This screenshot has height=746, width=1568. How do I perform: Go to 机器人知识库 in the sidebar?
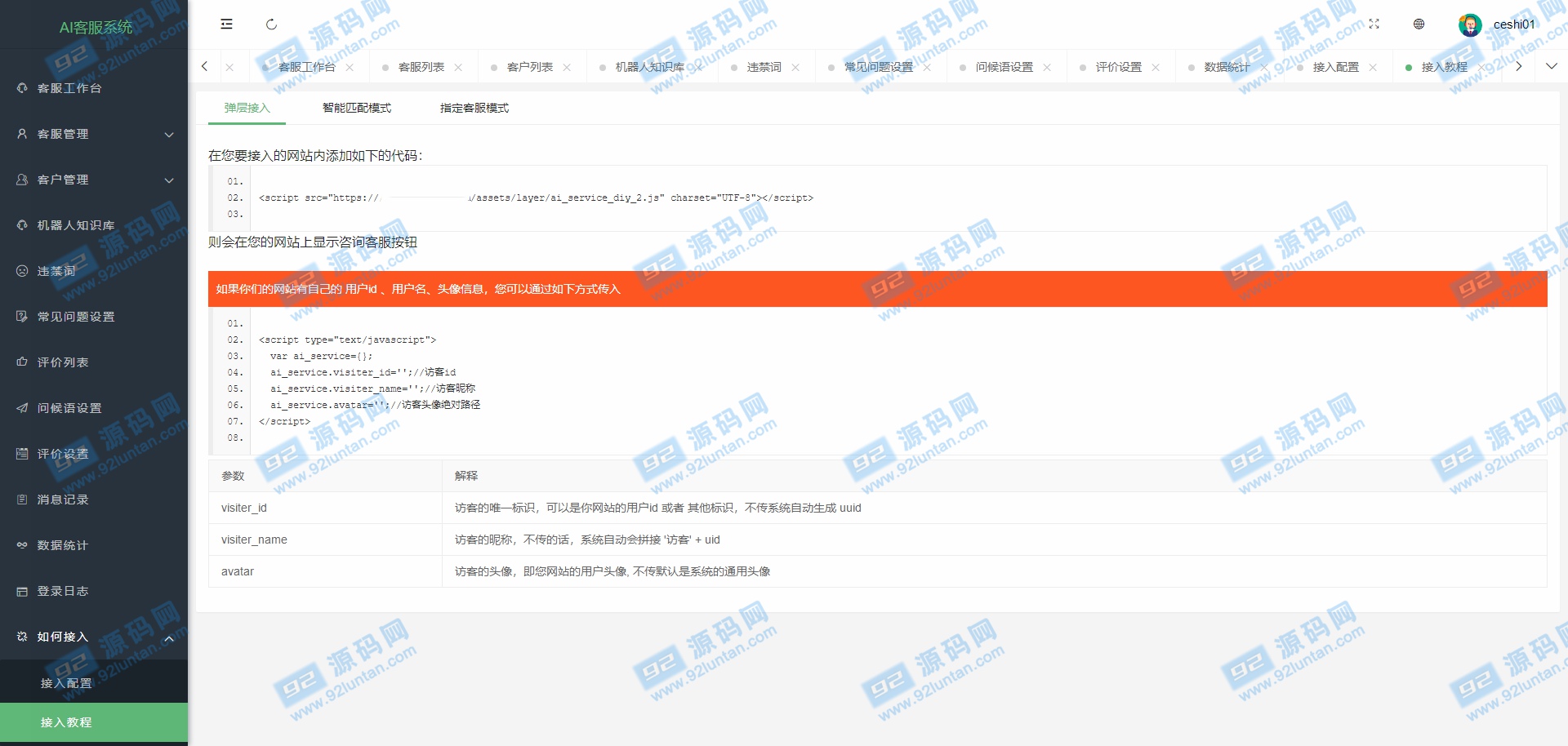pos(94,225)
